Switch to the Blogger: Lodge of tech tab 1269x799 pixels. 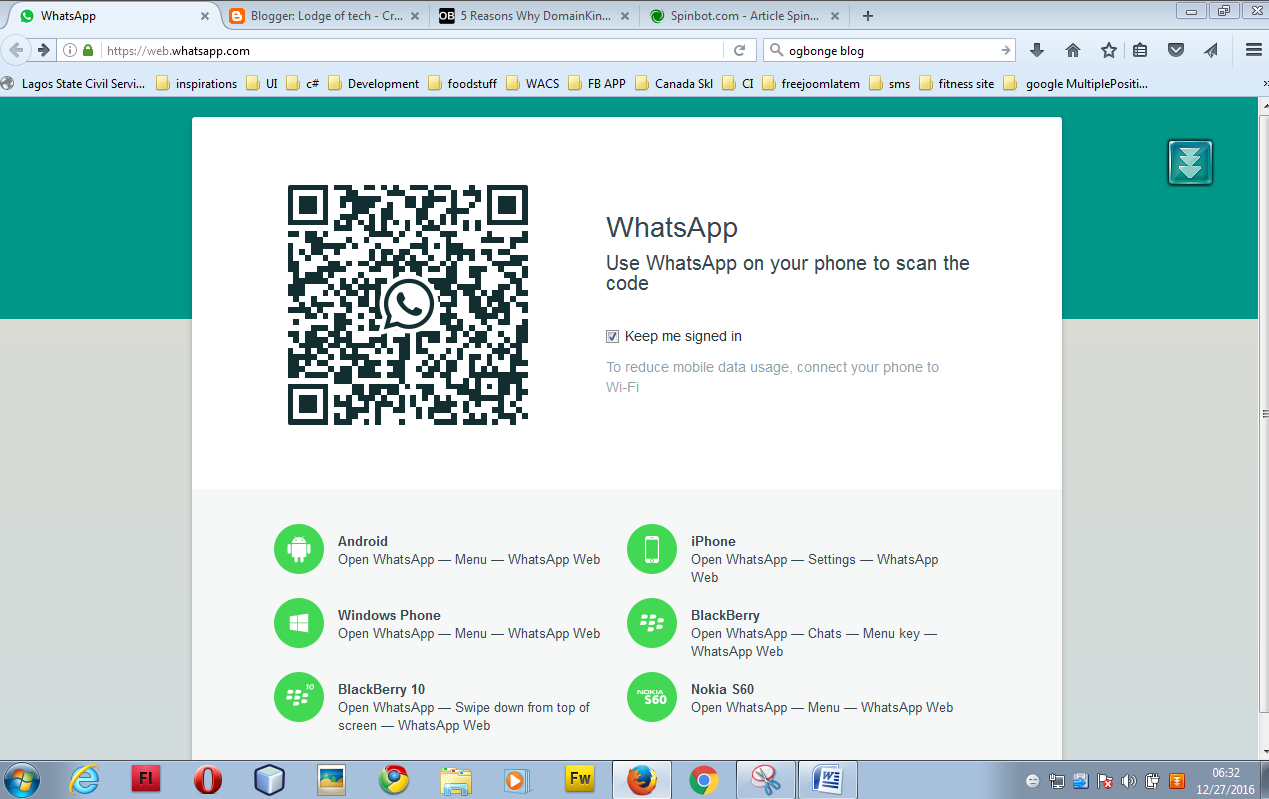pyautogui.click(x=325, y=16)
